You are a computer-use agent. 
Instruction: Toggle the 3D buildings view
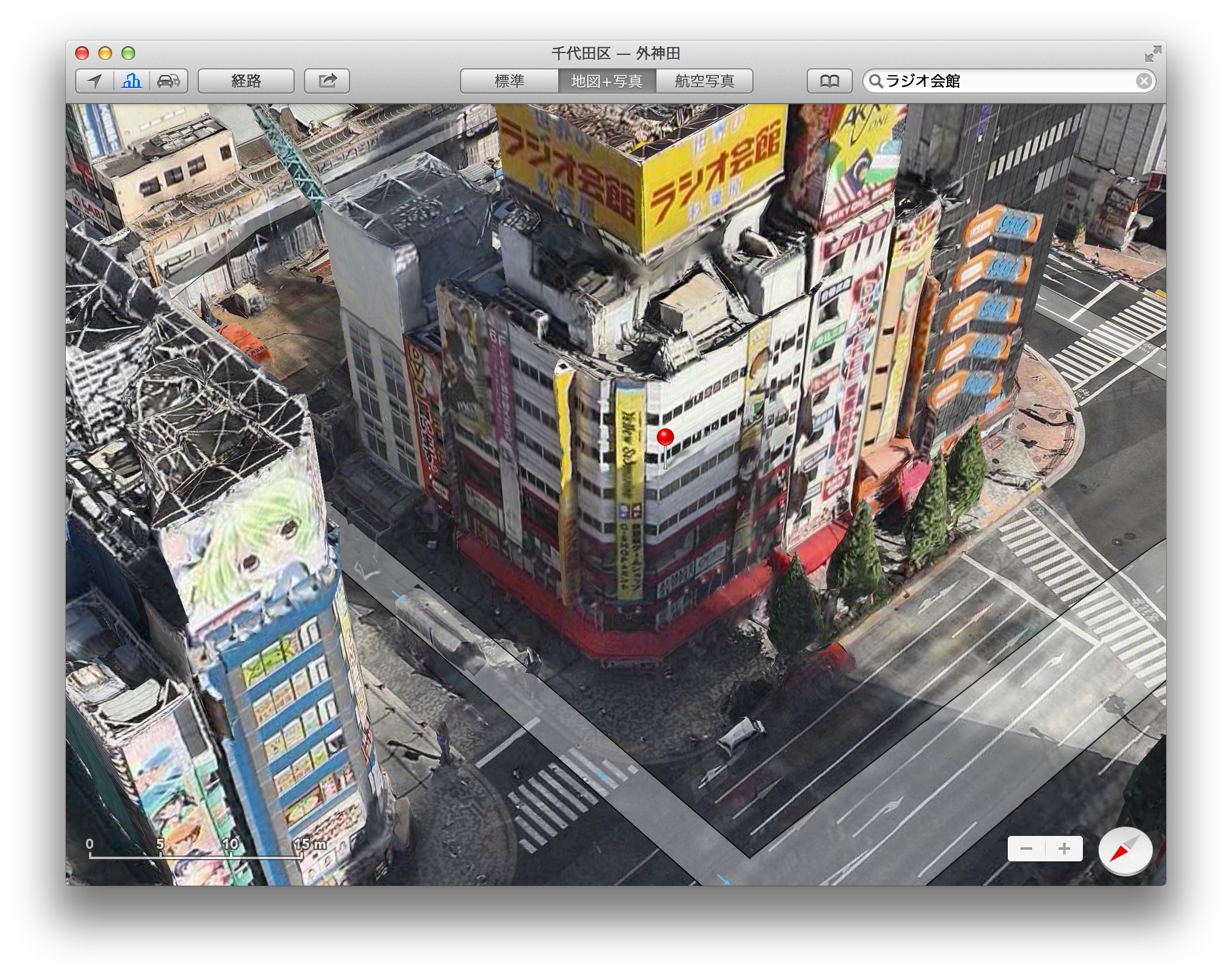click(x=132, y=81)
